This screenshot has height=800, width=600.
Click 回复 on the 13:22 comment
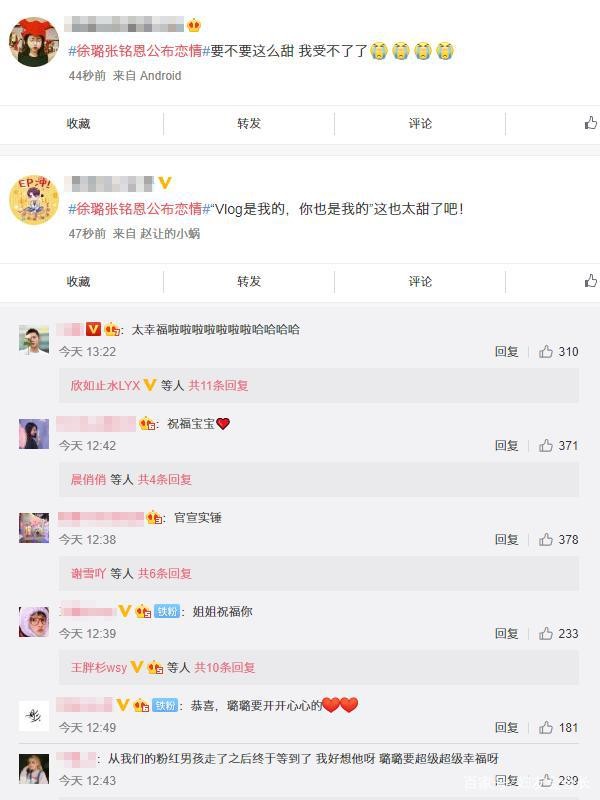coord(506,351)
